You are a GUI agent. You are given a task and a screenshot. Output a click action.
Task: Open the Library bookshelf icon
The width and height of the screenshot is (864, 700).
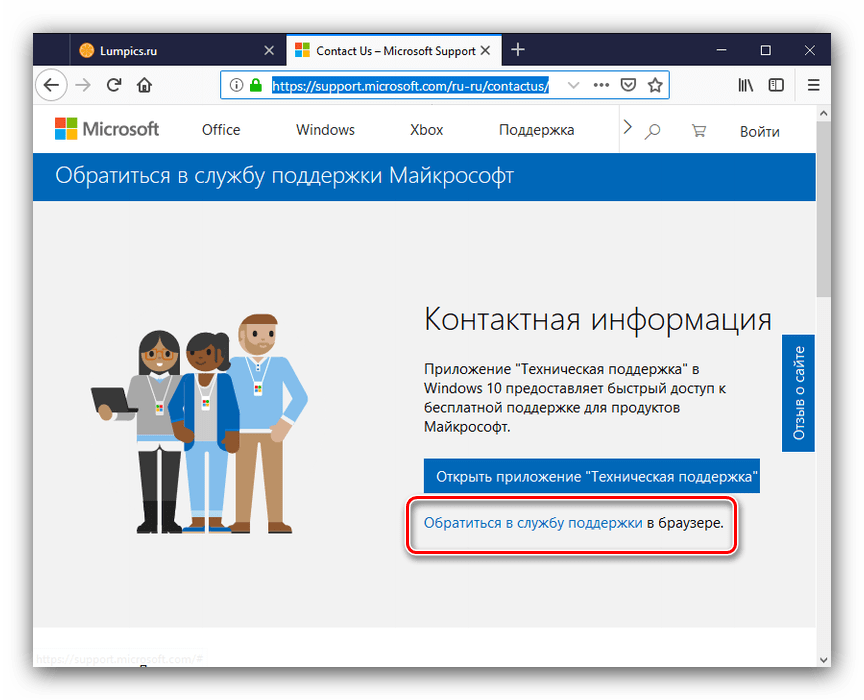[x=746, y=85]
